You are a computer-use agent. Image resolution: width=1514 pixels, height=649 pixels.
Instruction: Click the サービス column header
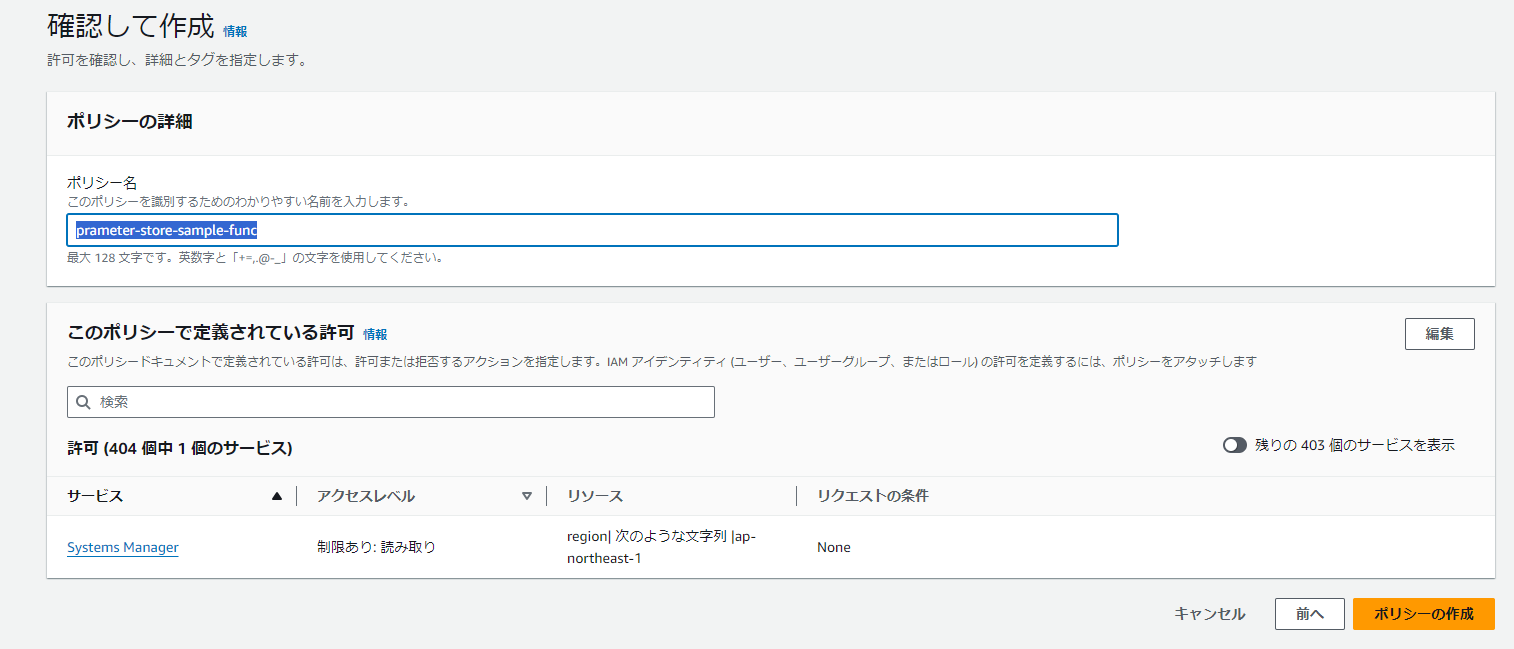(x=95, y=496)
